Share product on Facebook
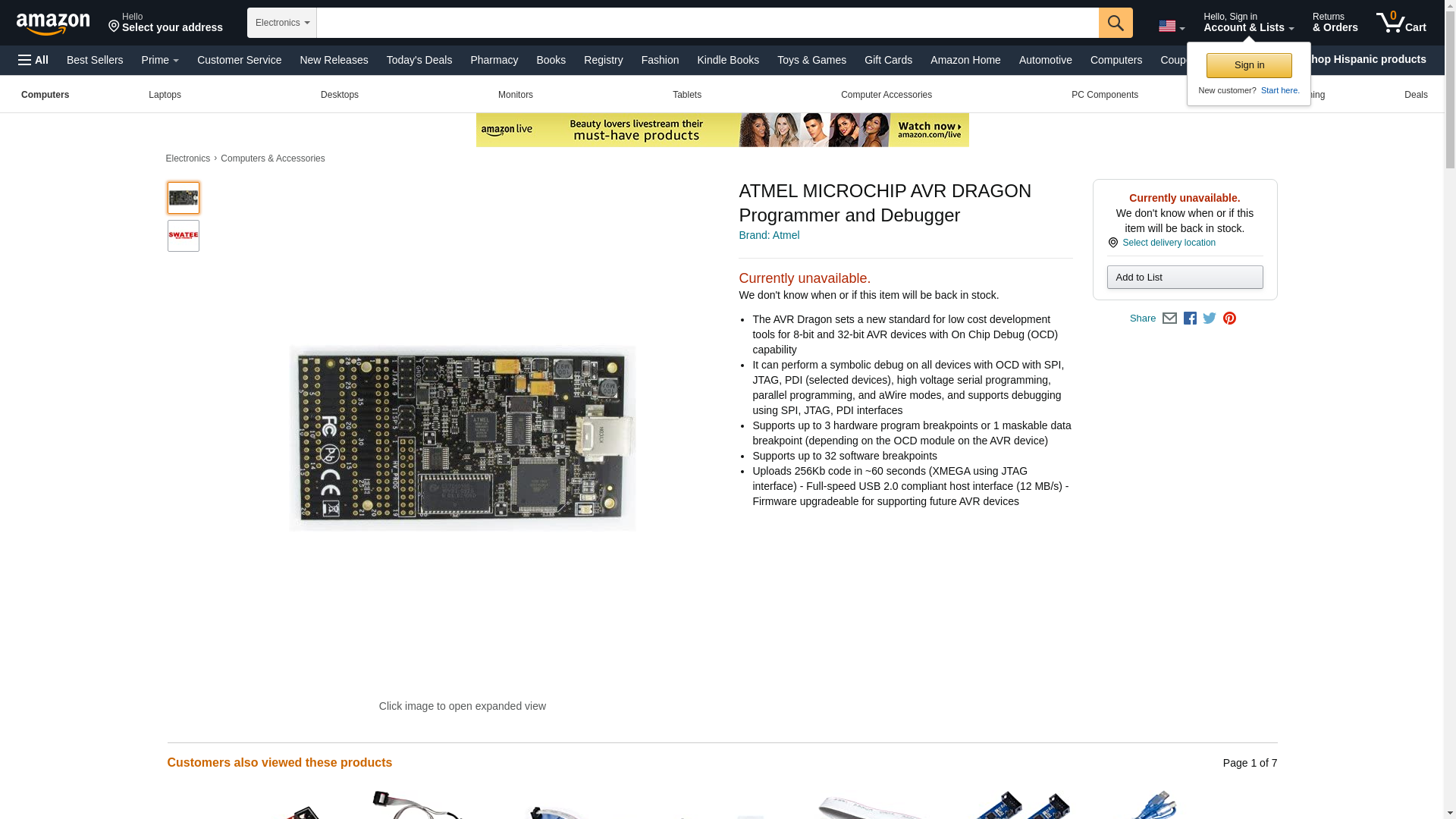Image resolution: width=1456 pixels, height=819 pixels. pos(1190,318)
